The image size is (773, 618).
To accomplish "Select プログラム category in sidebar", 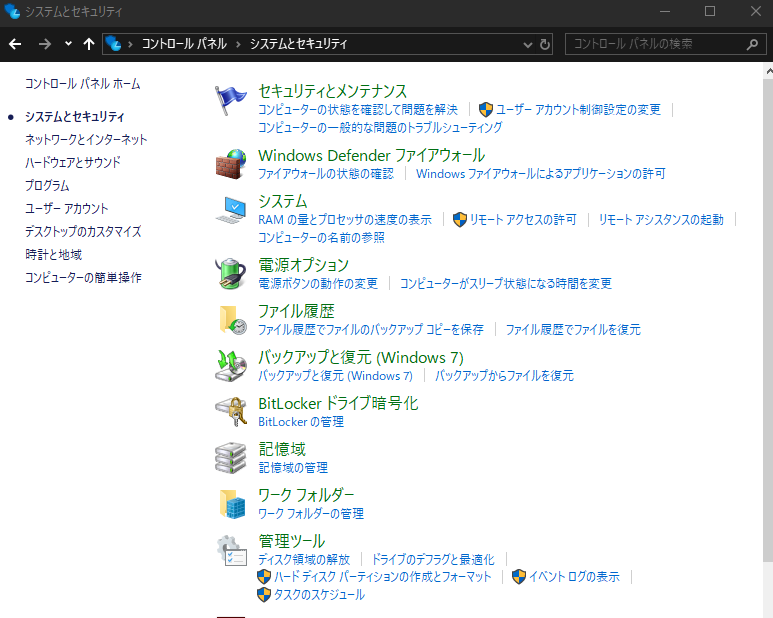I will (x=47, y=185).
